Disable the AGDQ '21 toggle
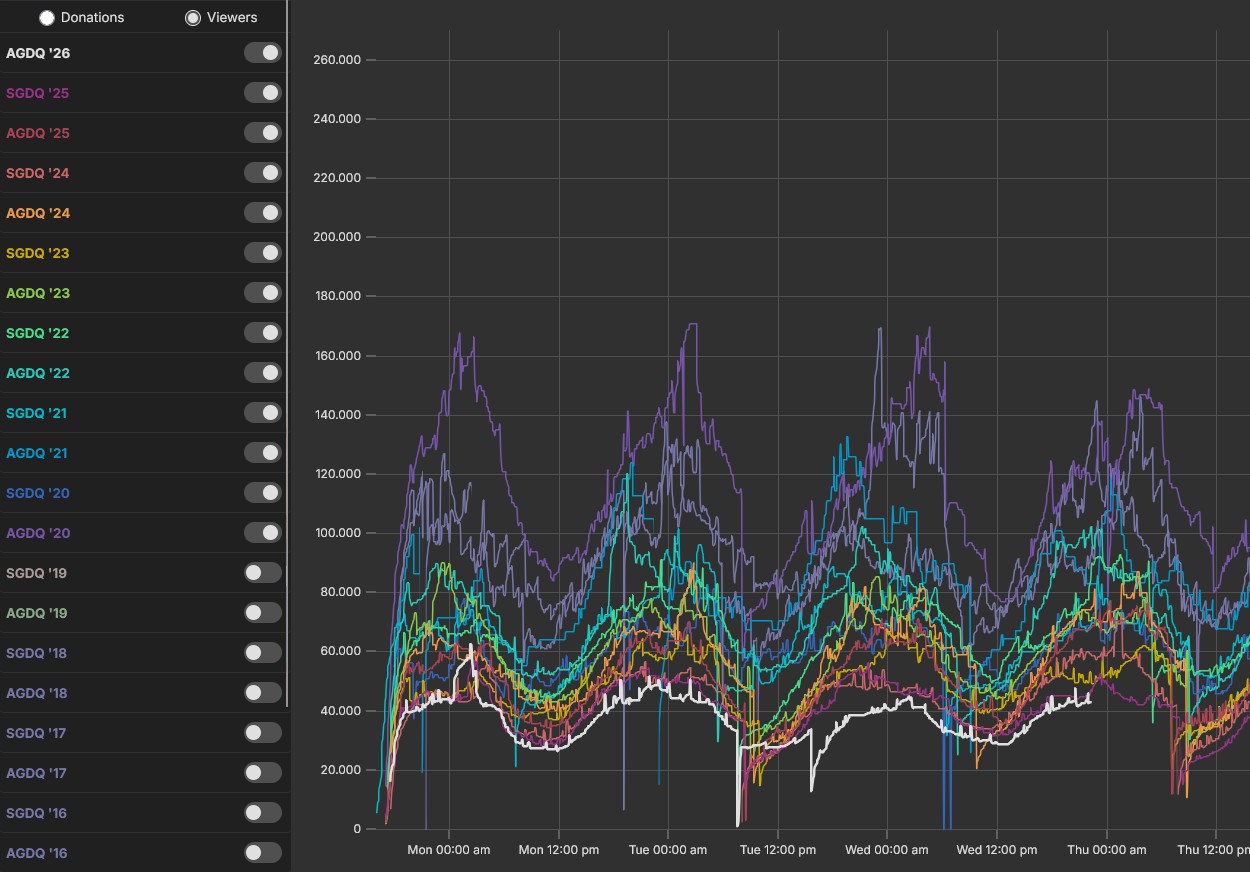This screenshot has width=1250, height=872. [263, 453]
